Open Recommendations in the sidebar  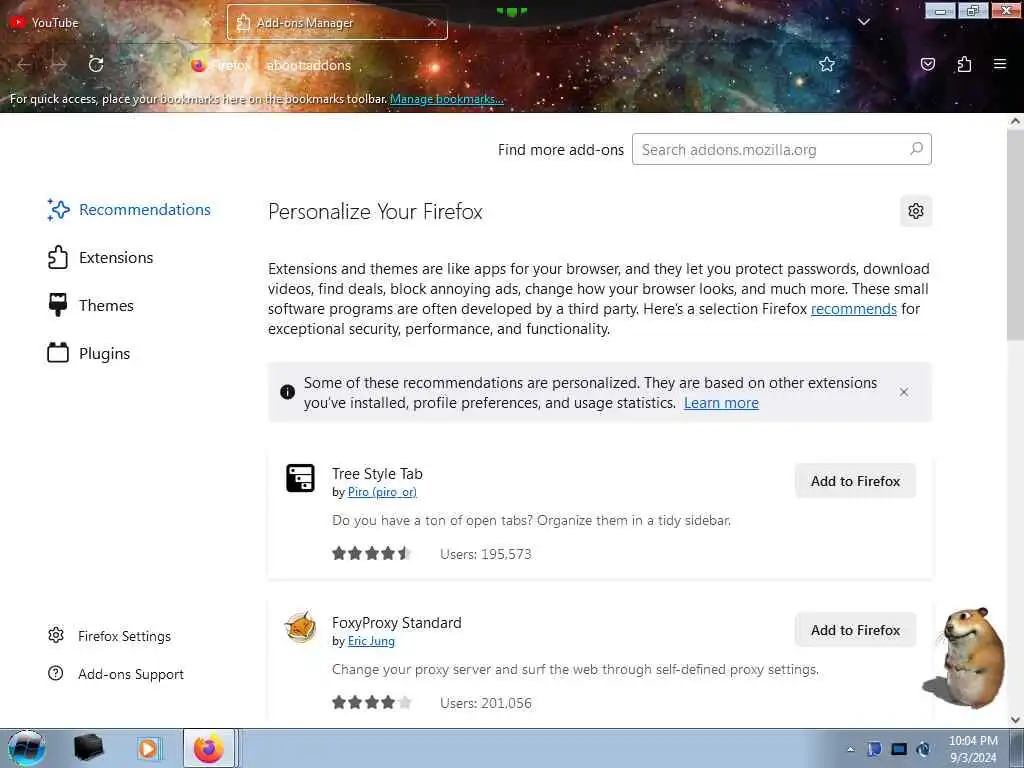tap(129, 210)
